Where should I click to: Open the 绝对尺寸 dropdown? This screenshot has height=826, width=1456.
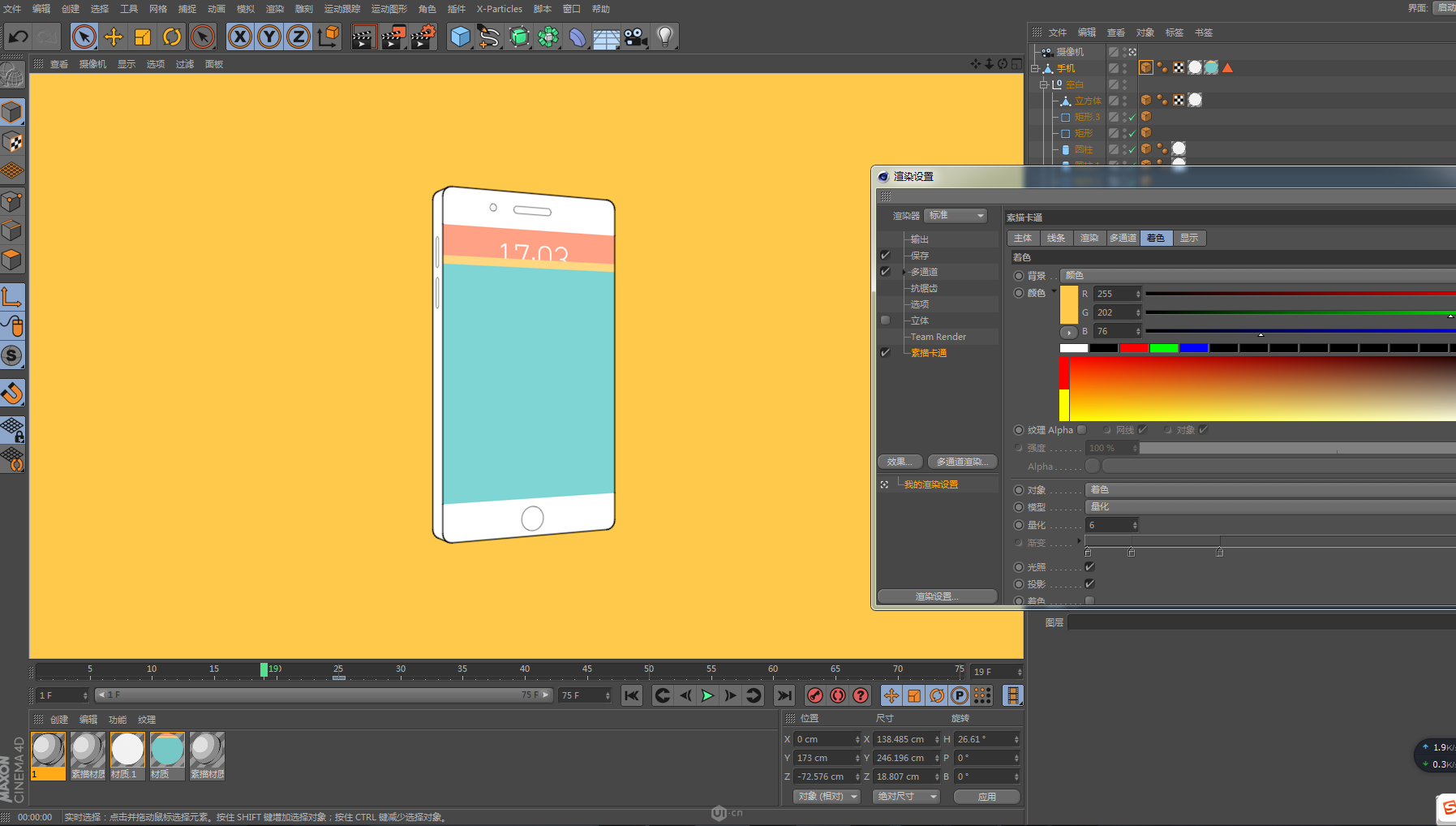click(905, 797)
